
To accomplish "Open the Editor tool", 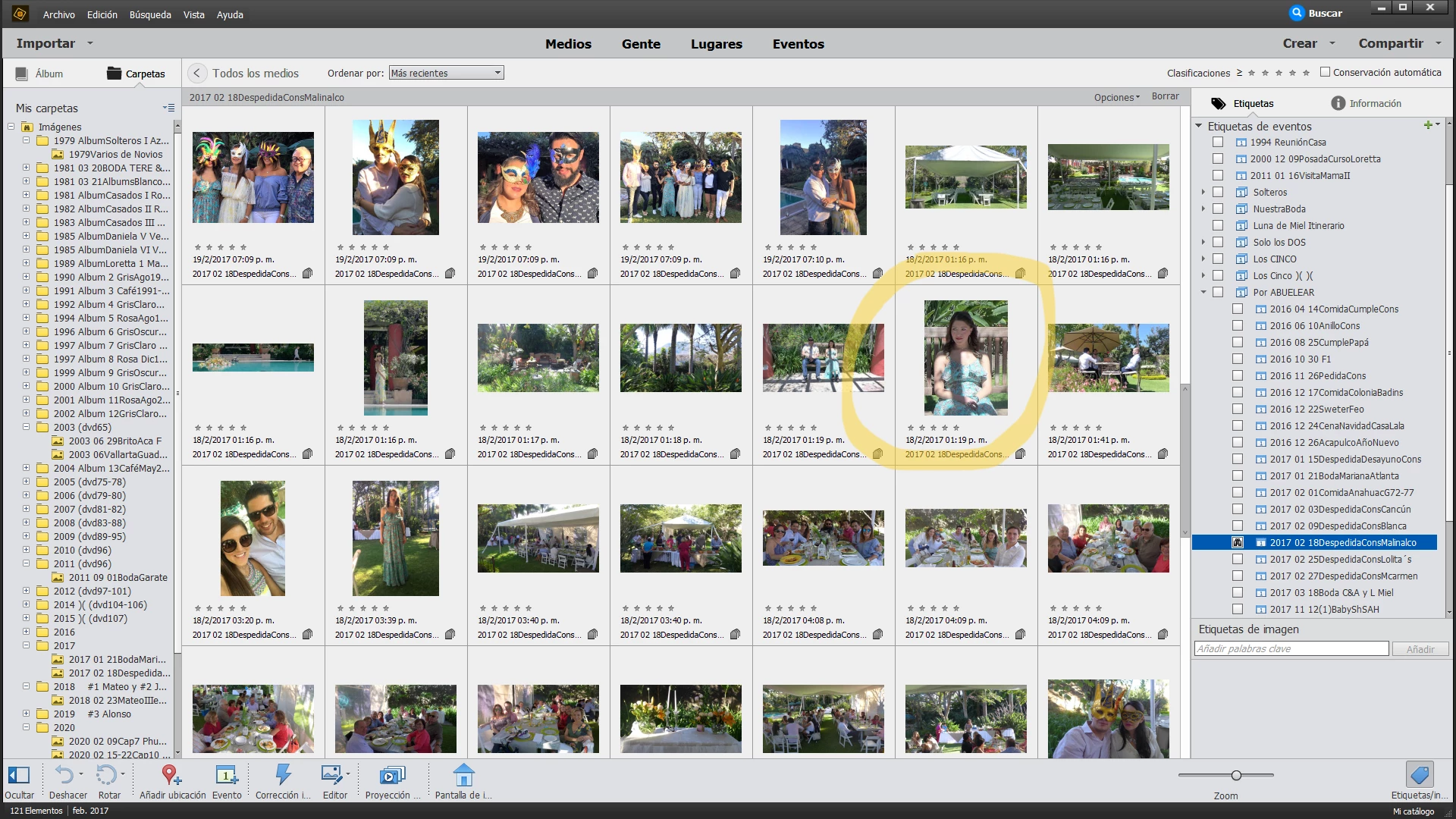I will point(331,775).
